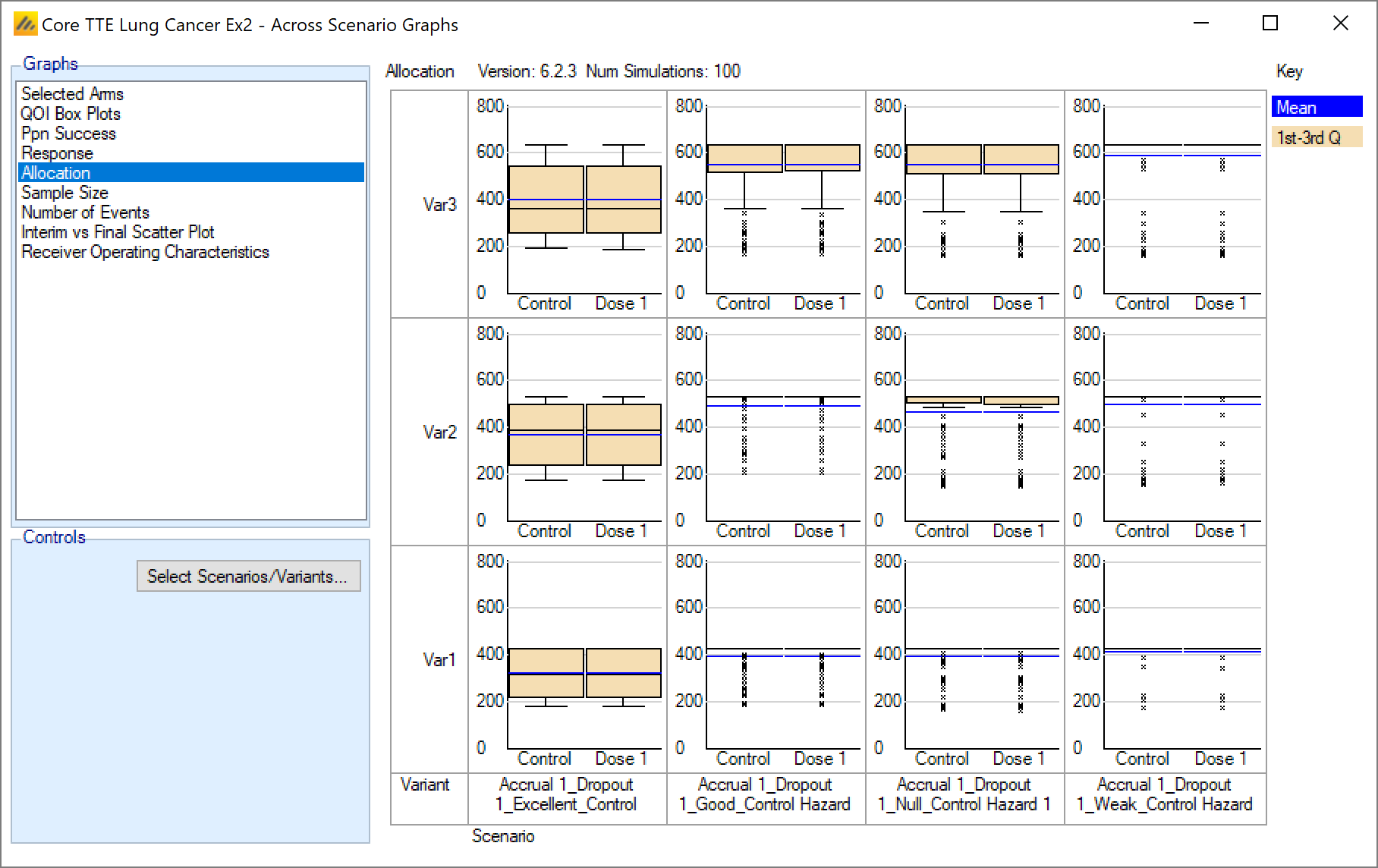
Task: Click Var2 Null Control Hazard plot
Action: click(x=982, y=429)
